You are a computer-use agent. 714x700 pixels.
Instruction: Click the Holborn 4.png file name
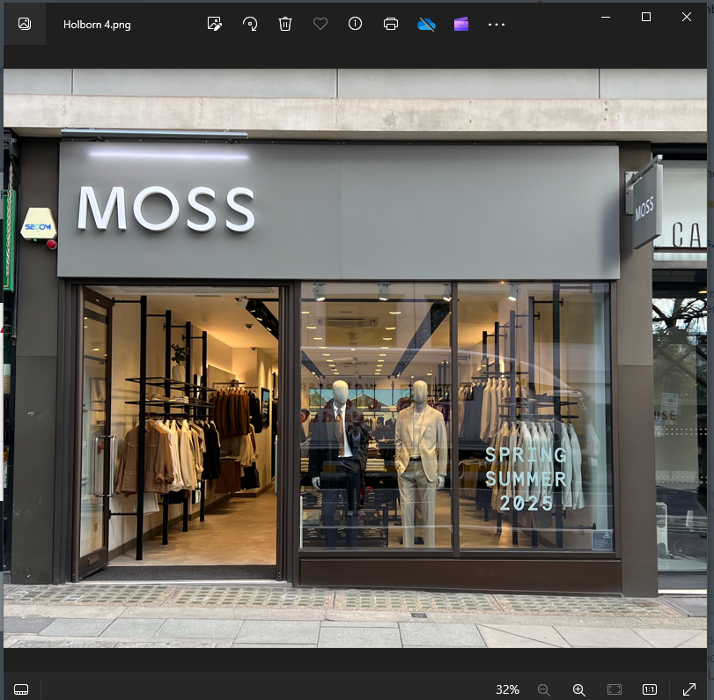pyautogui.click(x=97, y=24)
